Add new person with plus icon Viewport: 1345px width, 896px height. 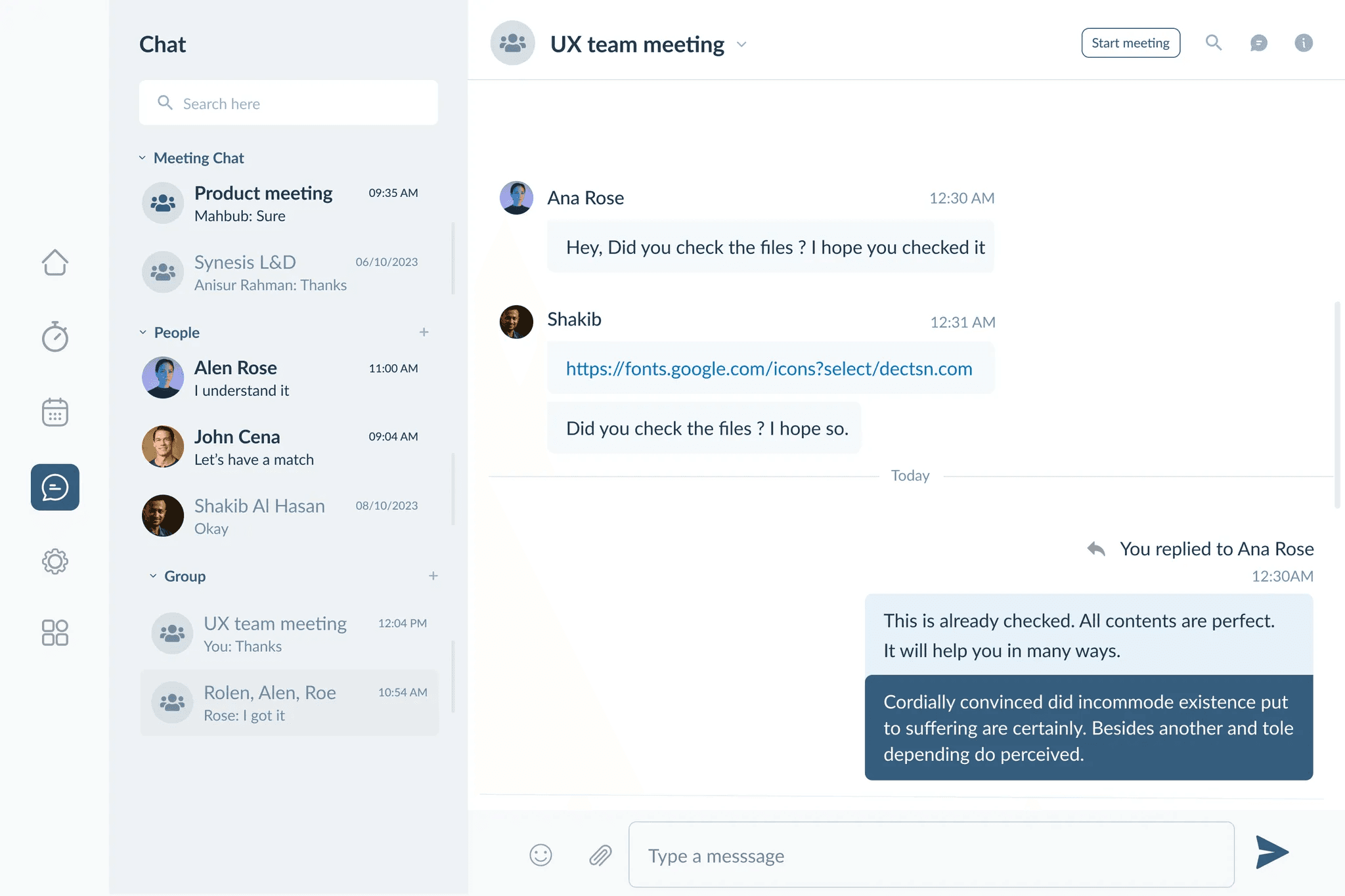[x=424, y=332]
